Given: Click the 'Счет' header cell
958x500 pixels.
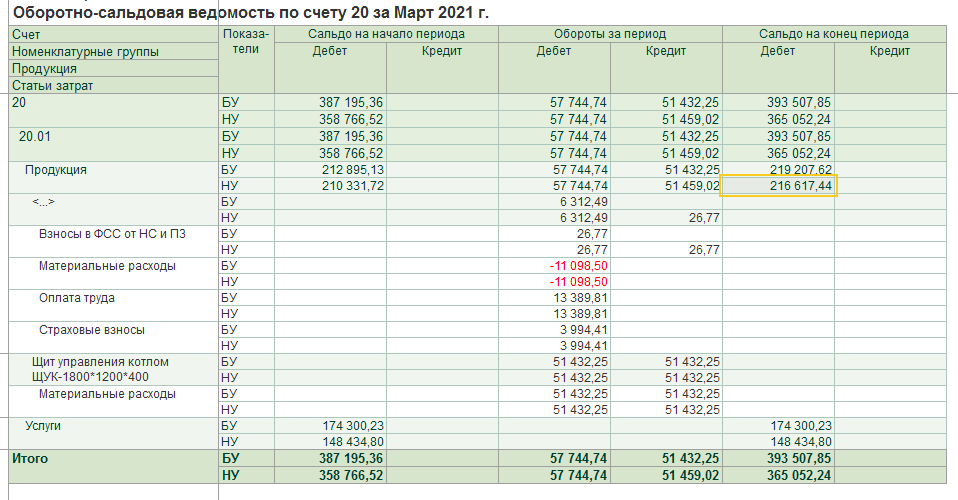Looking at the screenshot, I should click(x=114, y=34).
